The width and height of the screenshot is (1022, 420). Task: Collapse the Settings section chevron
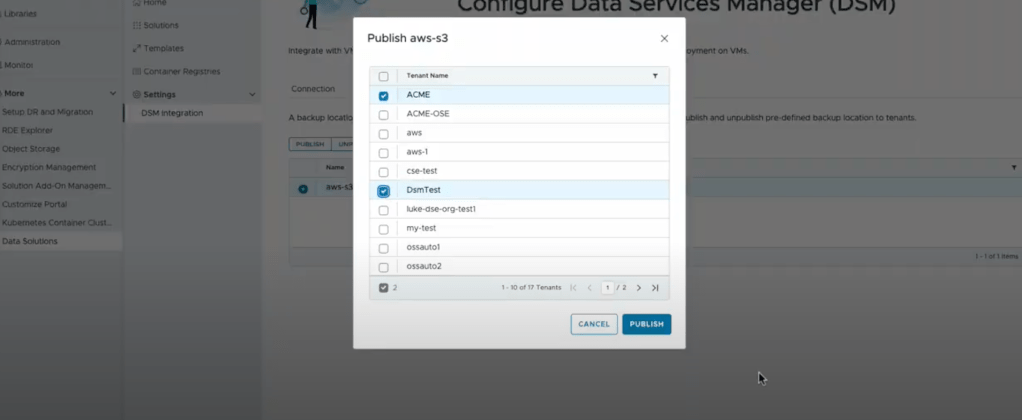click(x=252, y=95)
